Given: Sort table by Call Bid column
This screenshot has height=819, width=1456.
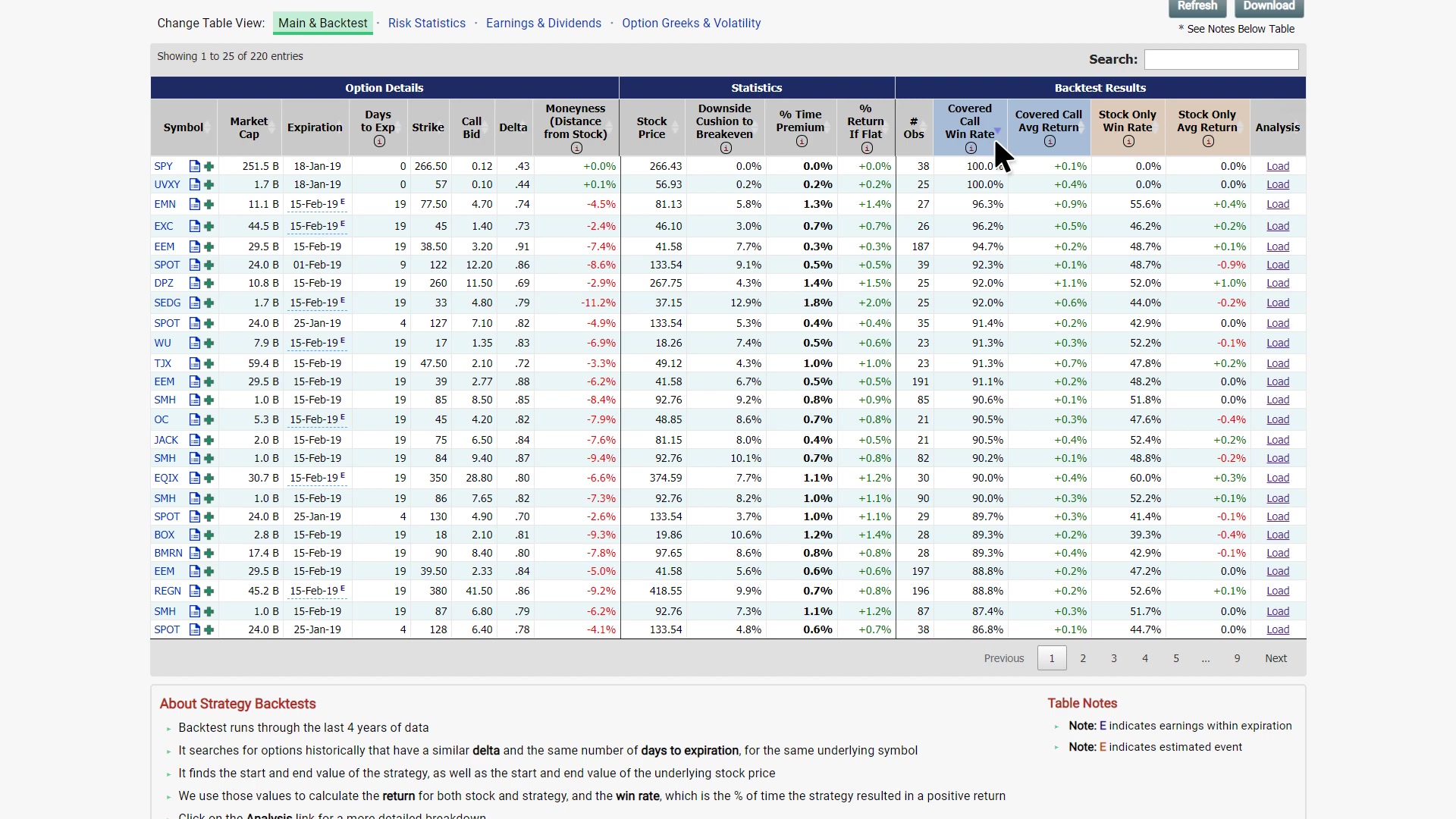Looking at the screenshot, I should click(472, 127).
